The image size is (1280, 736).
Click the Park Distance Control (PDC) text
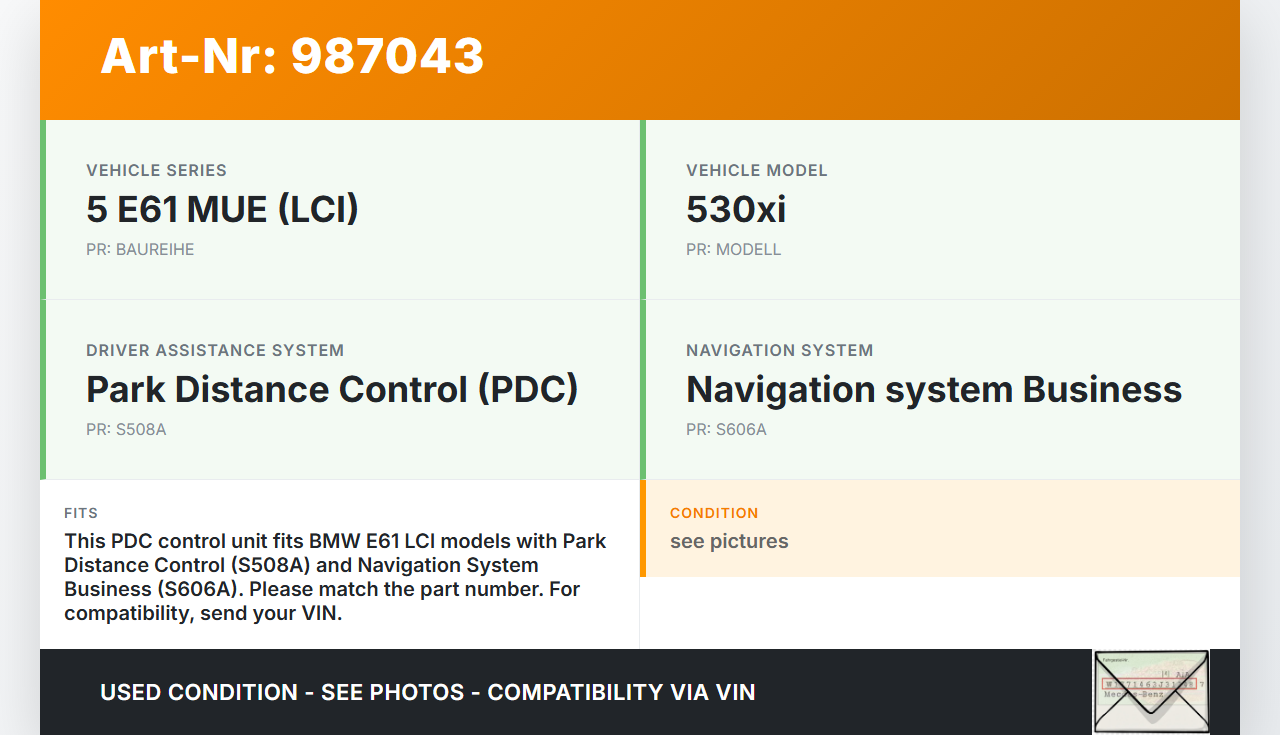[332, 390]
